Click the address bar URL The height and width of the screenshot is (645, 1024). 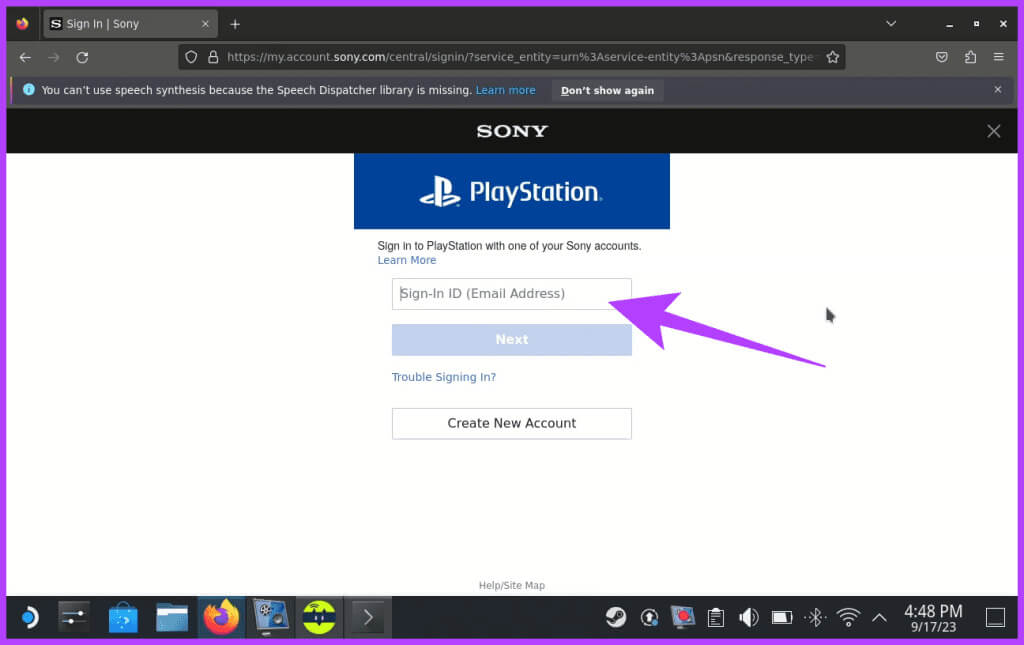[x=520, y=57]
